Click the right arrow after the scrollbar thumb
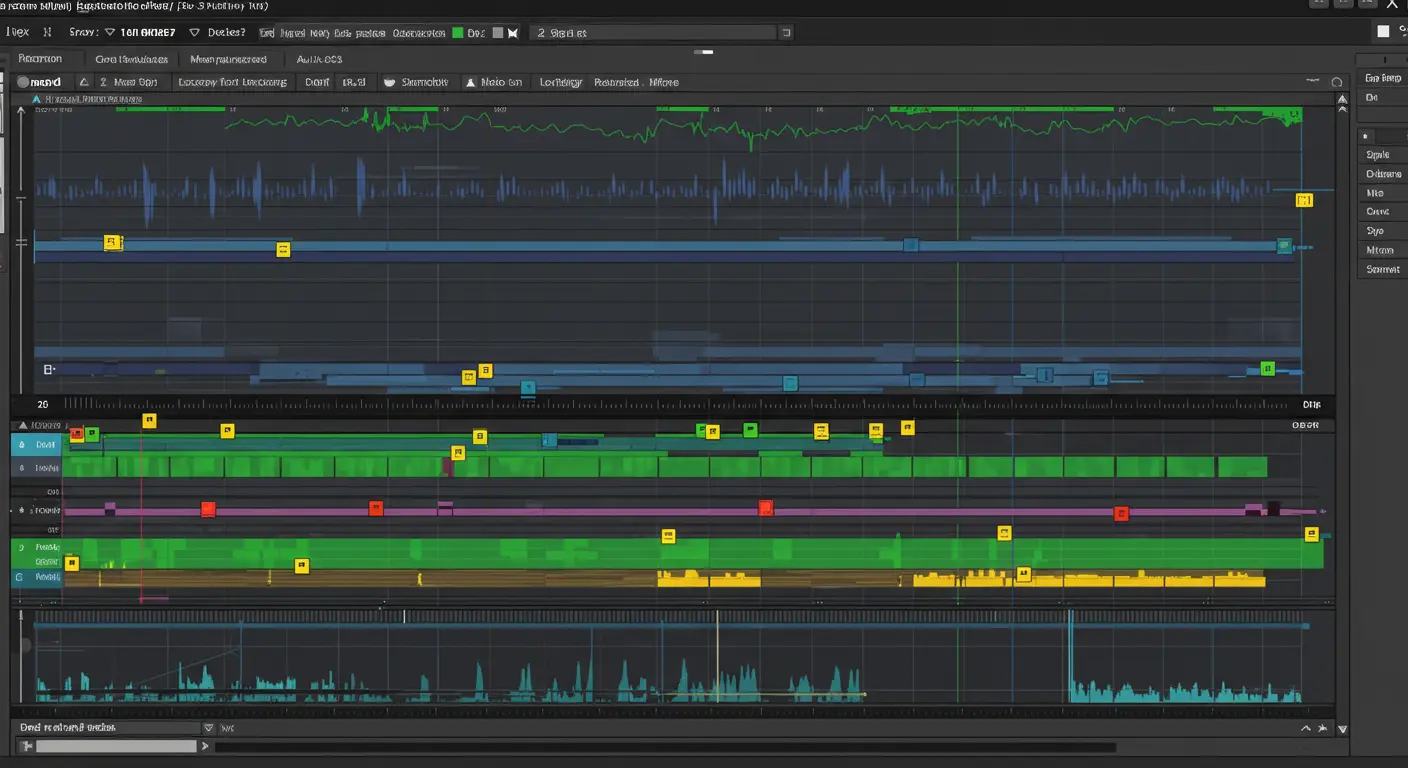Viewport: 1408px width, 768px height. click(x=205, y=746)
